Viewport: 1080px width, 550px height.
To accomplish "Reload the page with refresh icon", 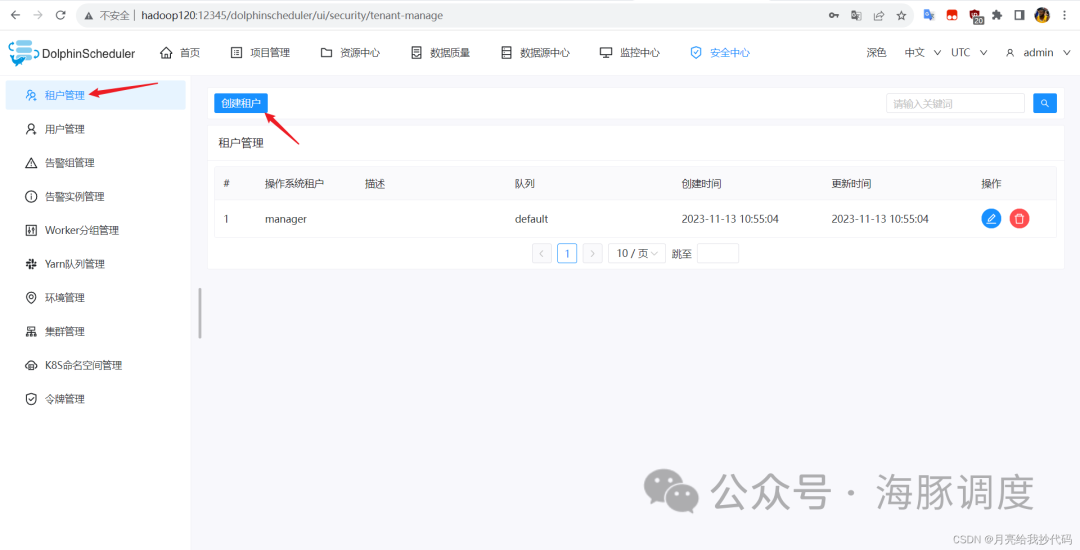I will click(61, 15).
